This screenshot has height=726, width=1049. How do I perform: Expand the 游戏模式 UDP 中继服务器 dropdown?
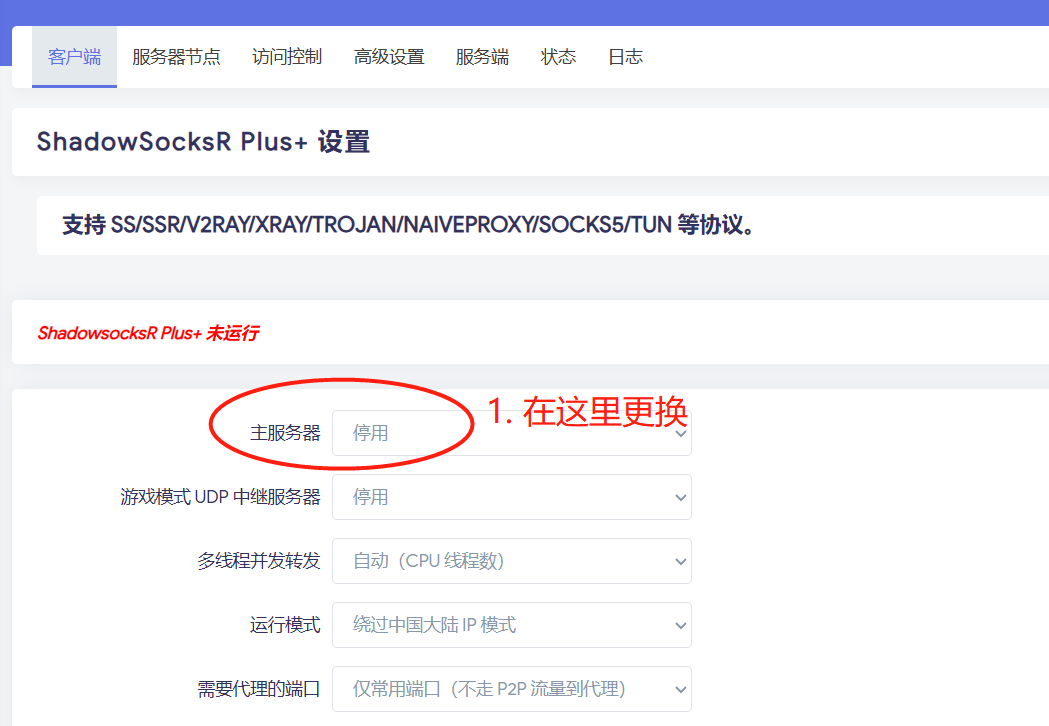pos(512,497)
